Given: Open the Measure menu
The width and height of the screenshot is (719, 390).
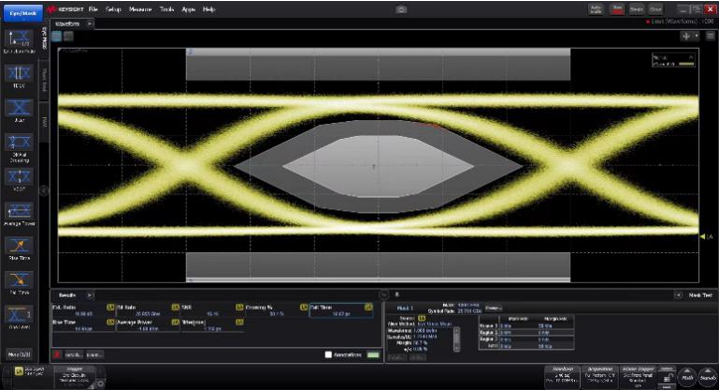Looking at the screenshot, I should tap(140, 9).
